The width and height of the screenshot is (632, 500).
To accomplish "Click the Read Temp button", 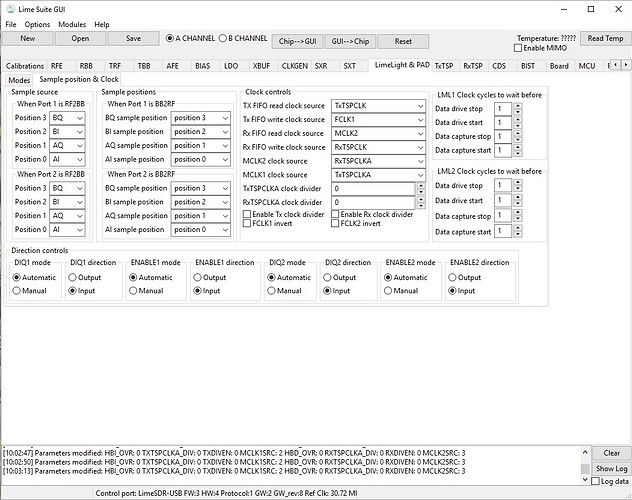I will tap(606, 39).
